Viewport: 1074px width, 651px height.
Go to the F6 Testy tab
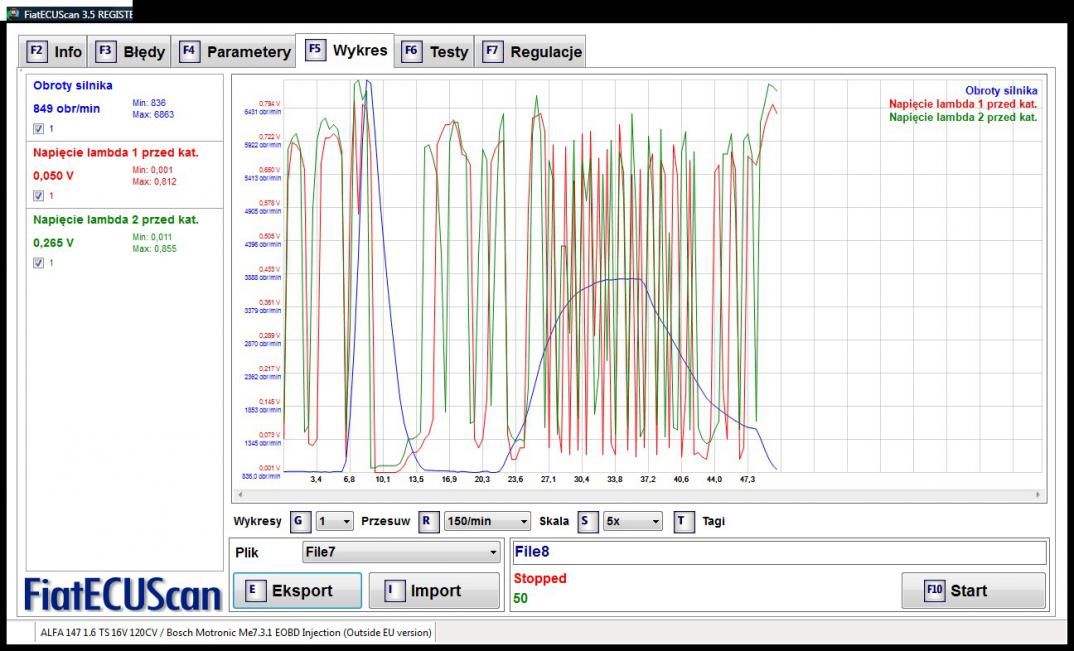pos(434,51)
